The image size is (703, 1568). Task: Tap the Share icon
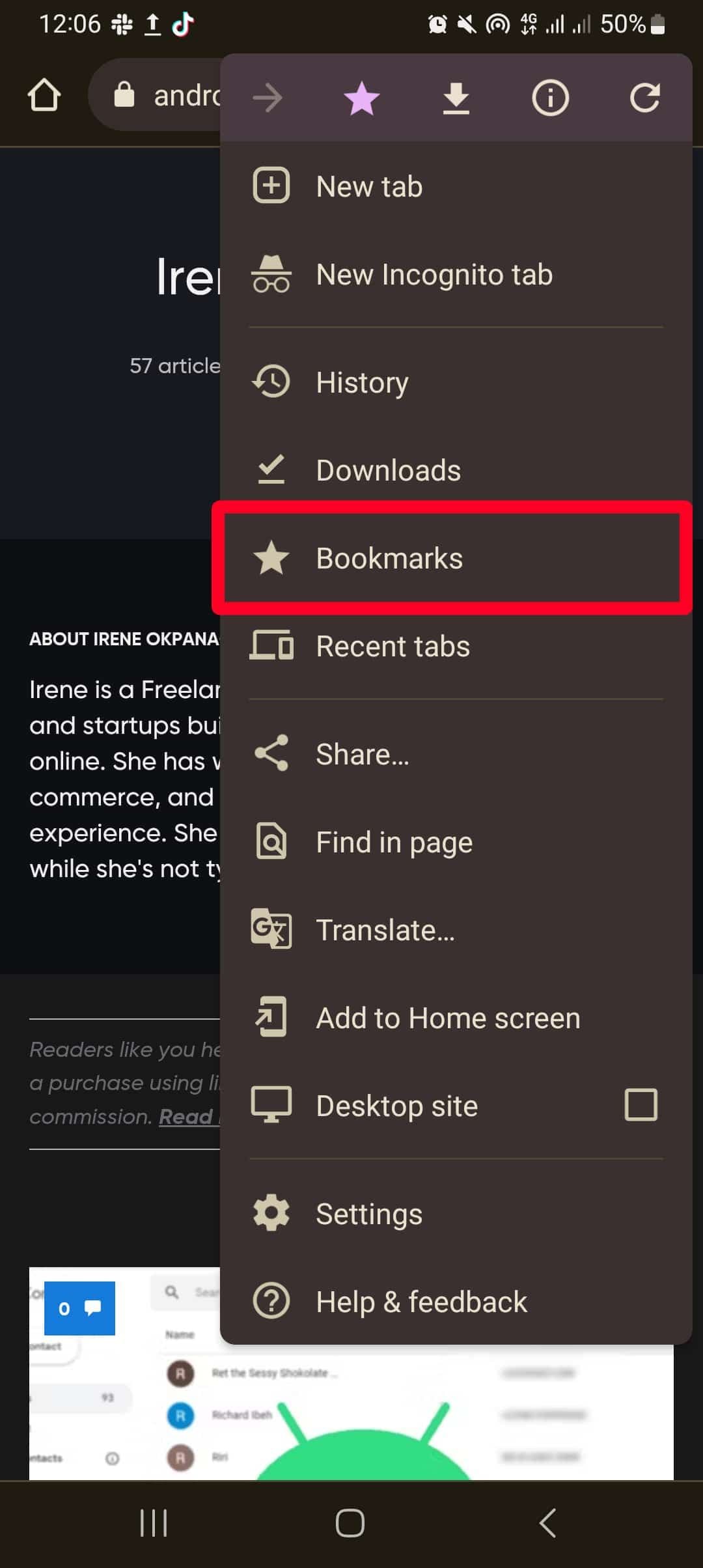click(x=271, y=753)
